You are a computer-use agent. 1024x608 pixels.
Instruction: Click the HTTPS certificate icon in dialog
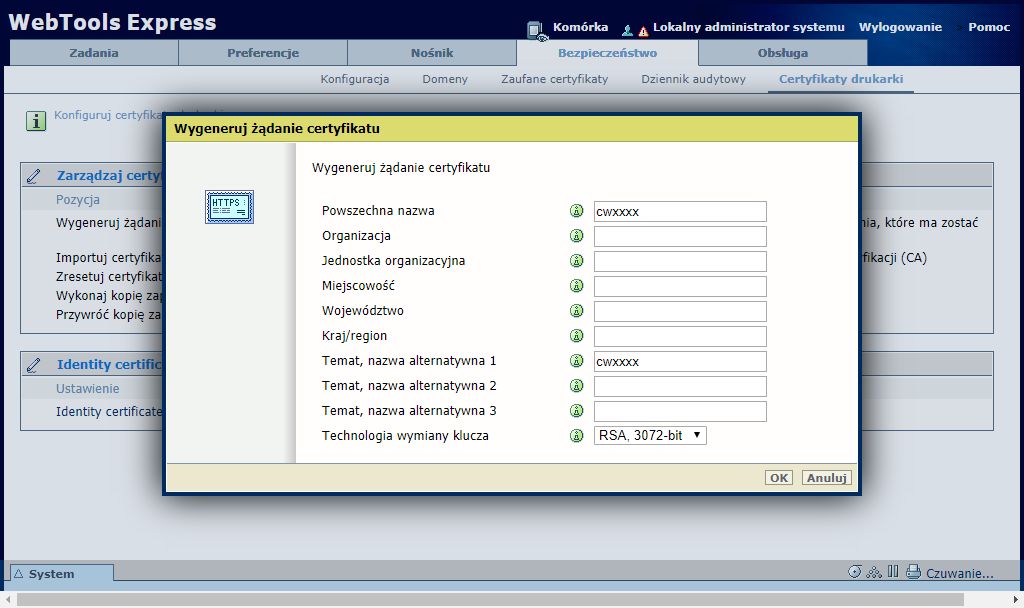tap(230, 207)
